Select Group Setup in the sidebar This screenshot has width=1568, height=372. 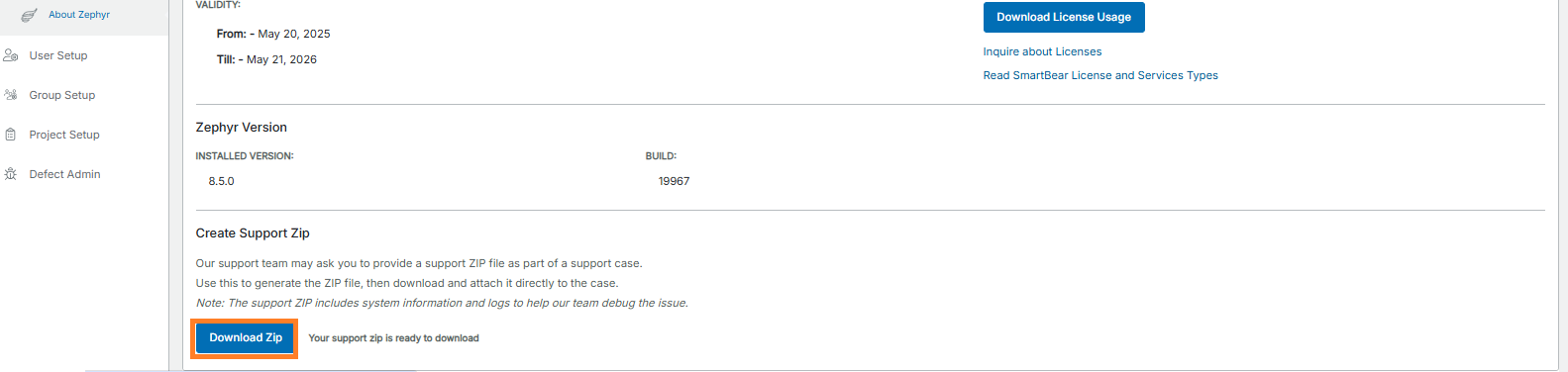(x=62, y=95)
